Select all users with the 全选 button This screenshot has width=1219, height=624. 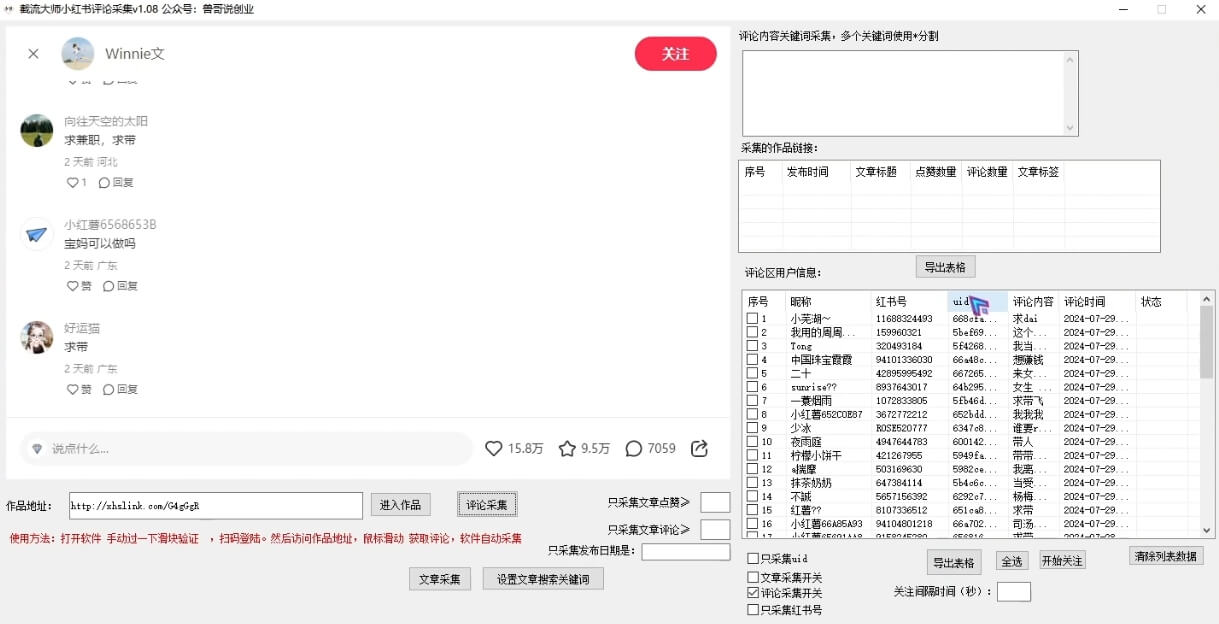click(x=1010, y=560)
